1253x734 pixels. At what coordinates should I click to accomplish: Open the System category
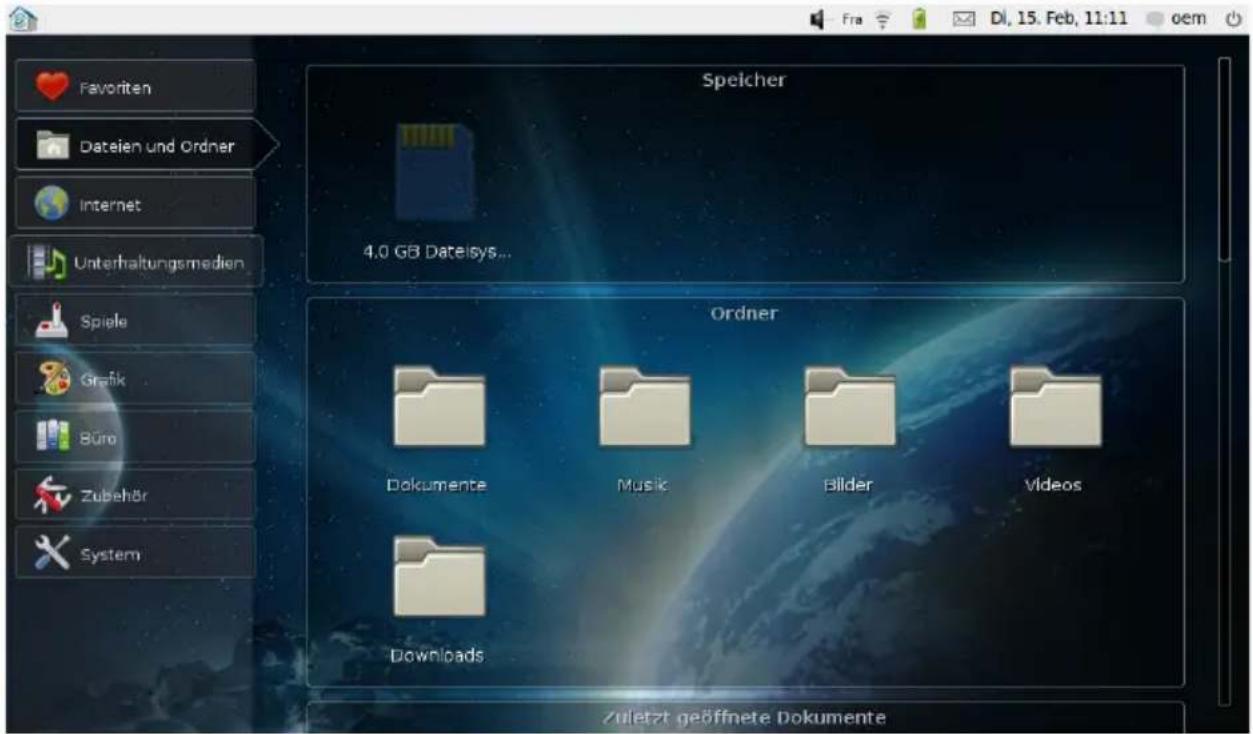pos(135,553)
